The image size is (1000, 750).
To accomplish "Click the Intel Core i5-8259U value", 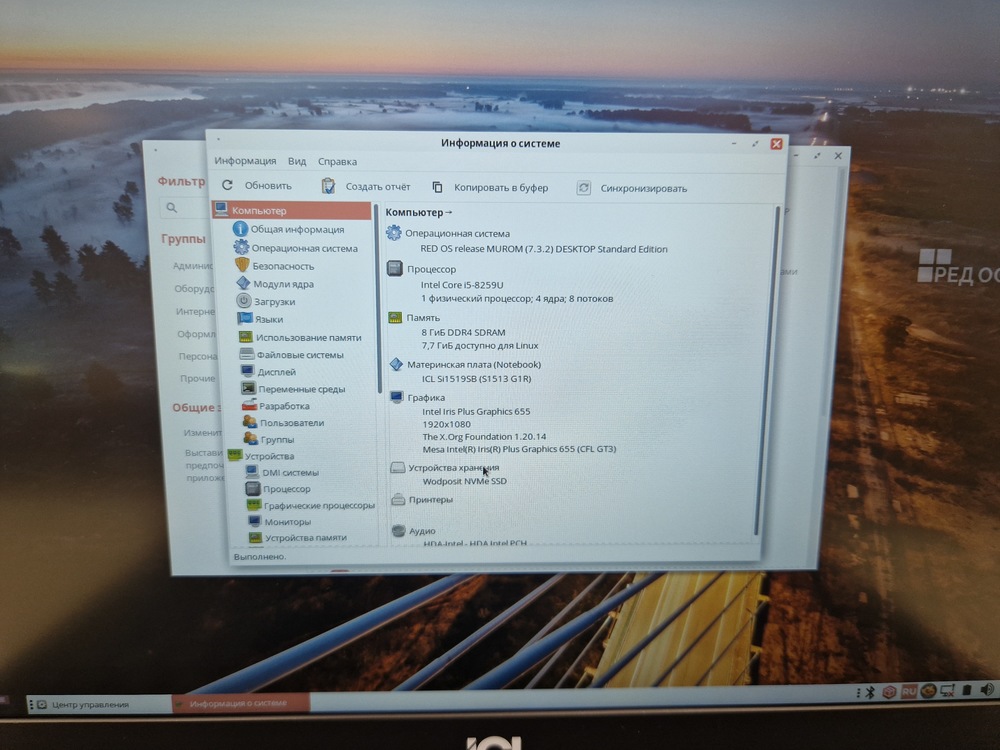I will [x=462, y=284].
